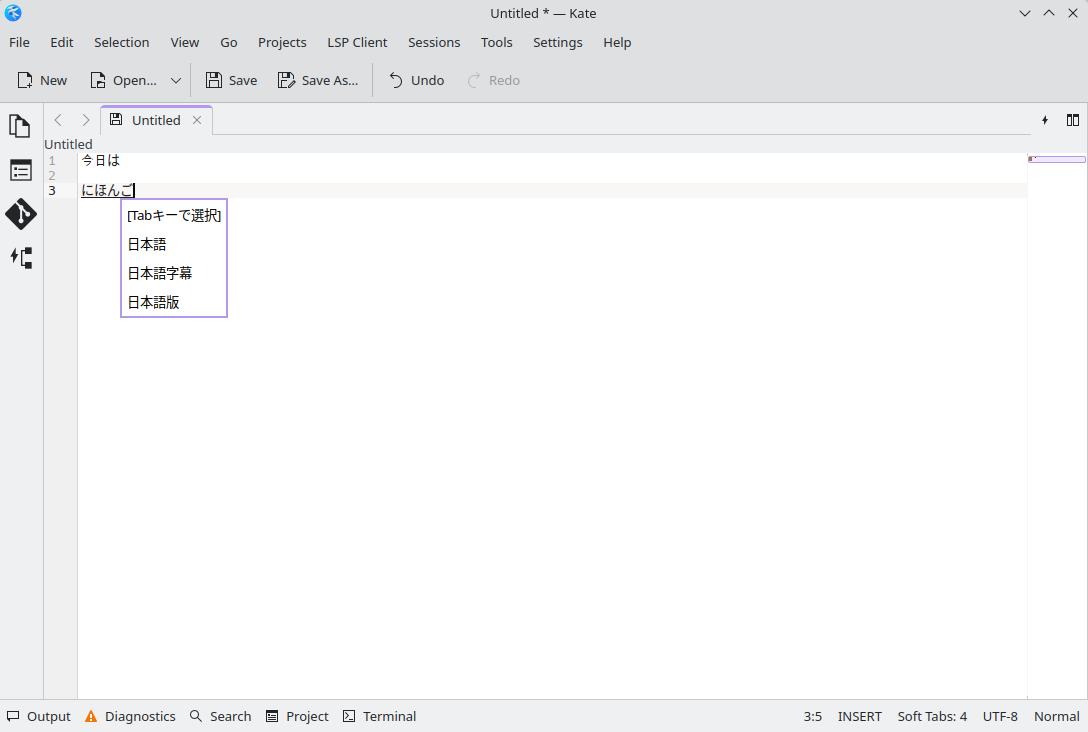Toggle the Project panel
Screen dimensions: 1088x732
[x=297, y=716]
